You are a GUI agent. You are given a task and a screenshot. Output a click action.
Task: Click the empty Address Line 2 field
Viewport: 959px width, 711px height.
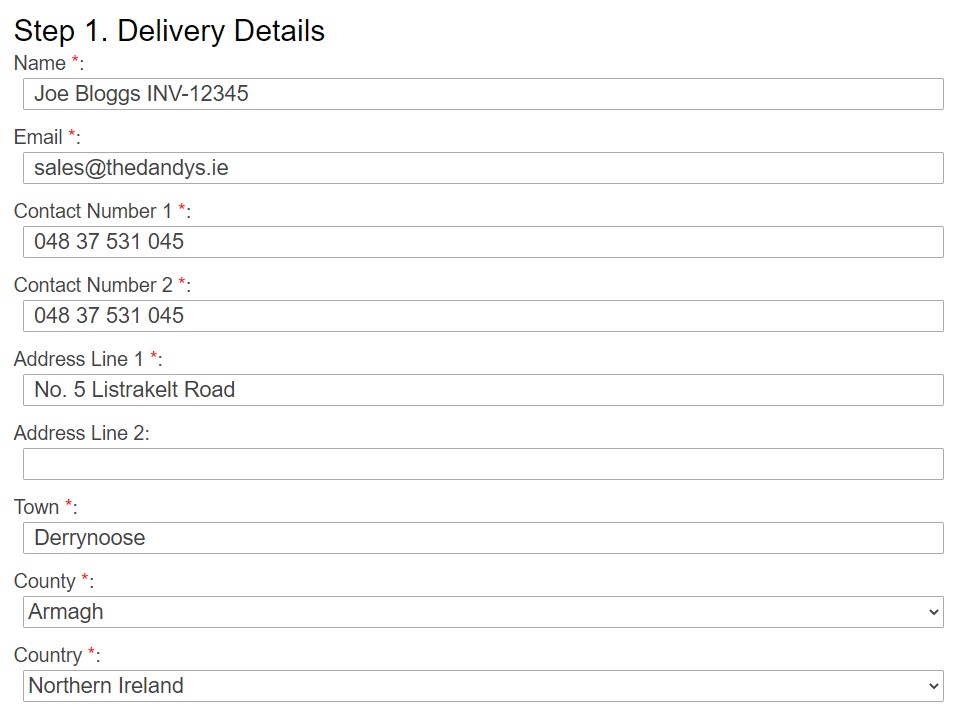click(x=483, y=464)
